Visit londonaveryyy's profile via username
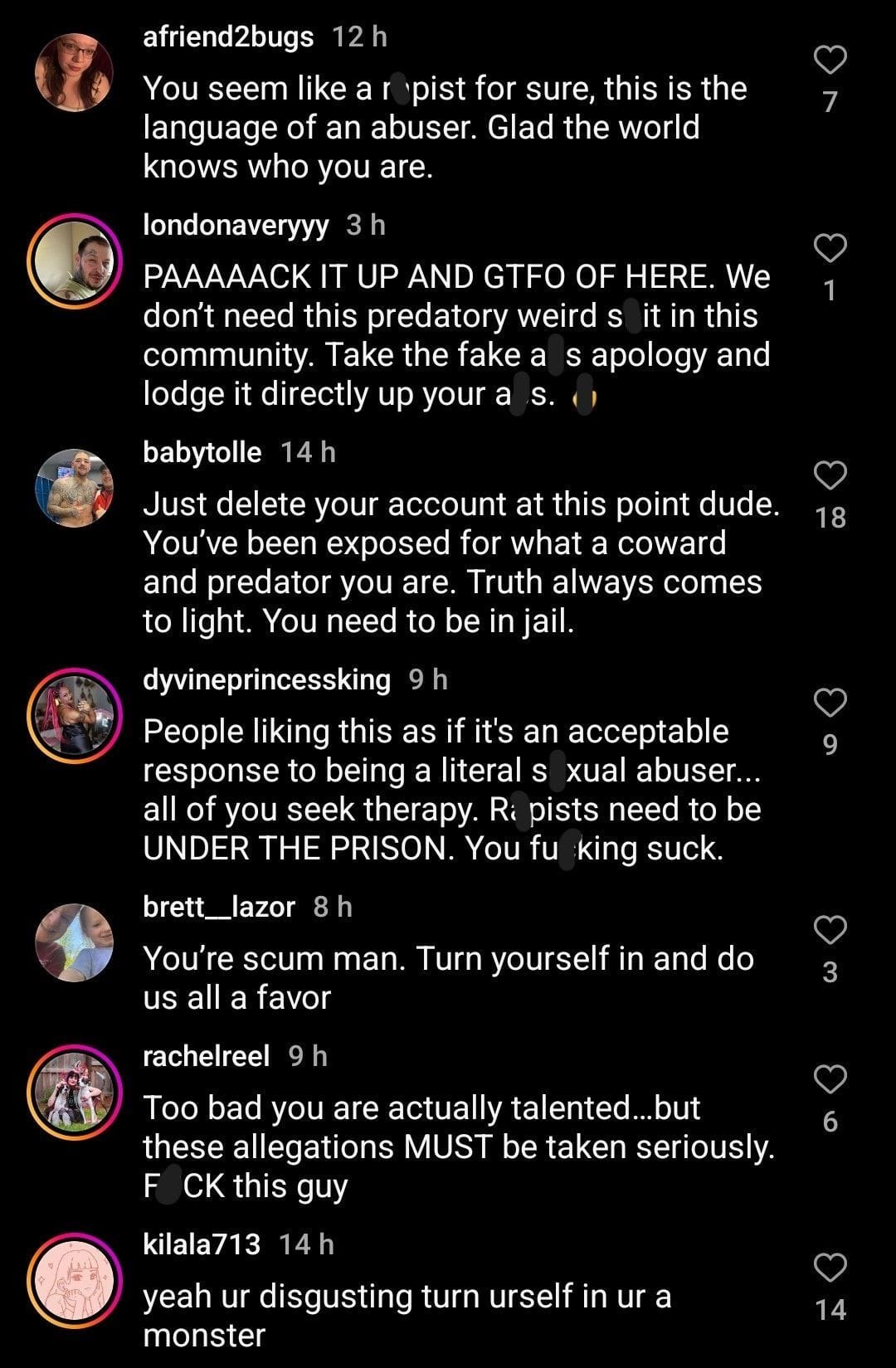The height and width of the screenshot is (1368, 896). coord(236,226)
